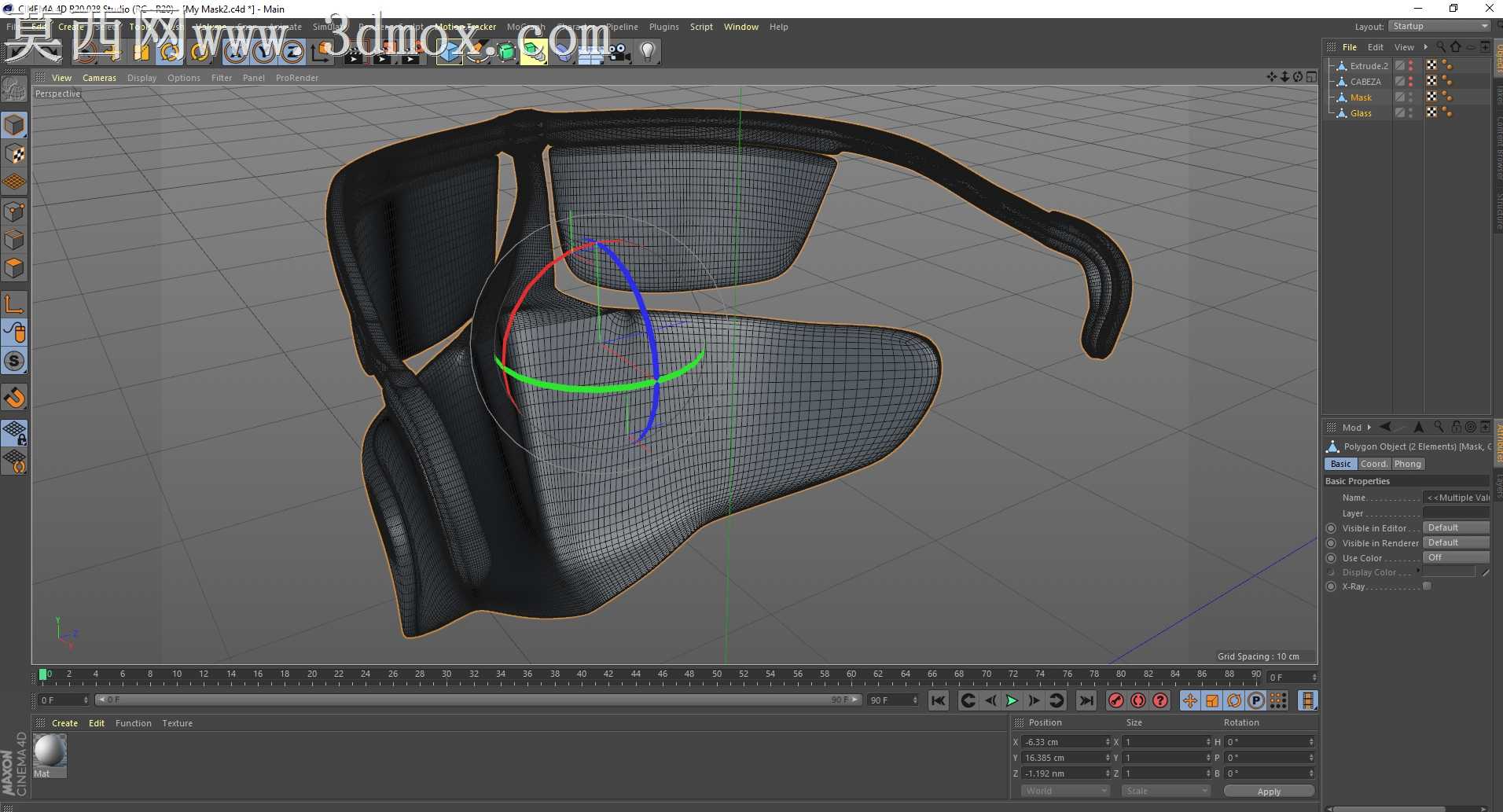Go to the start of the animation

(x=939, y=700)
